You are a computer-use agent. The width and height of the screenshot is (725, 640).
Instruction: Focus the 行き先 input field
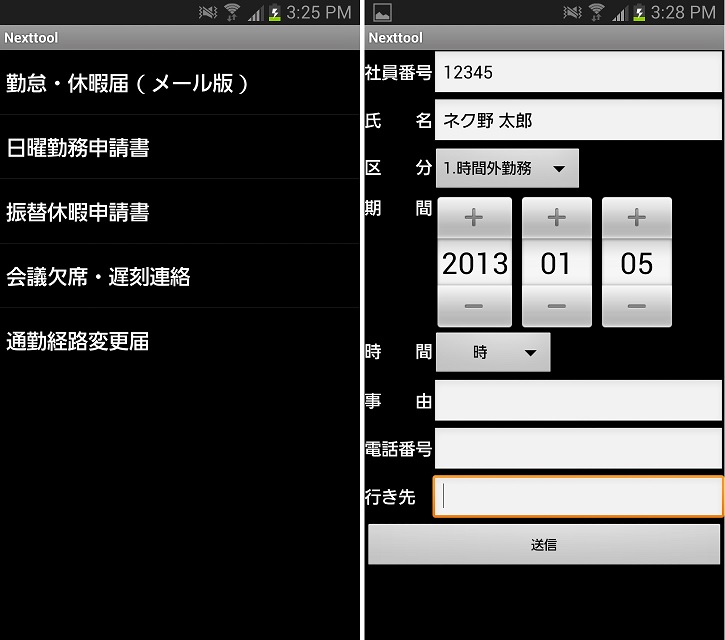point(578,496)
